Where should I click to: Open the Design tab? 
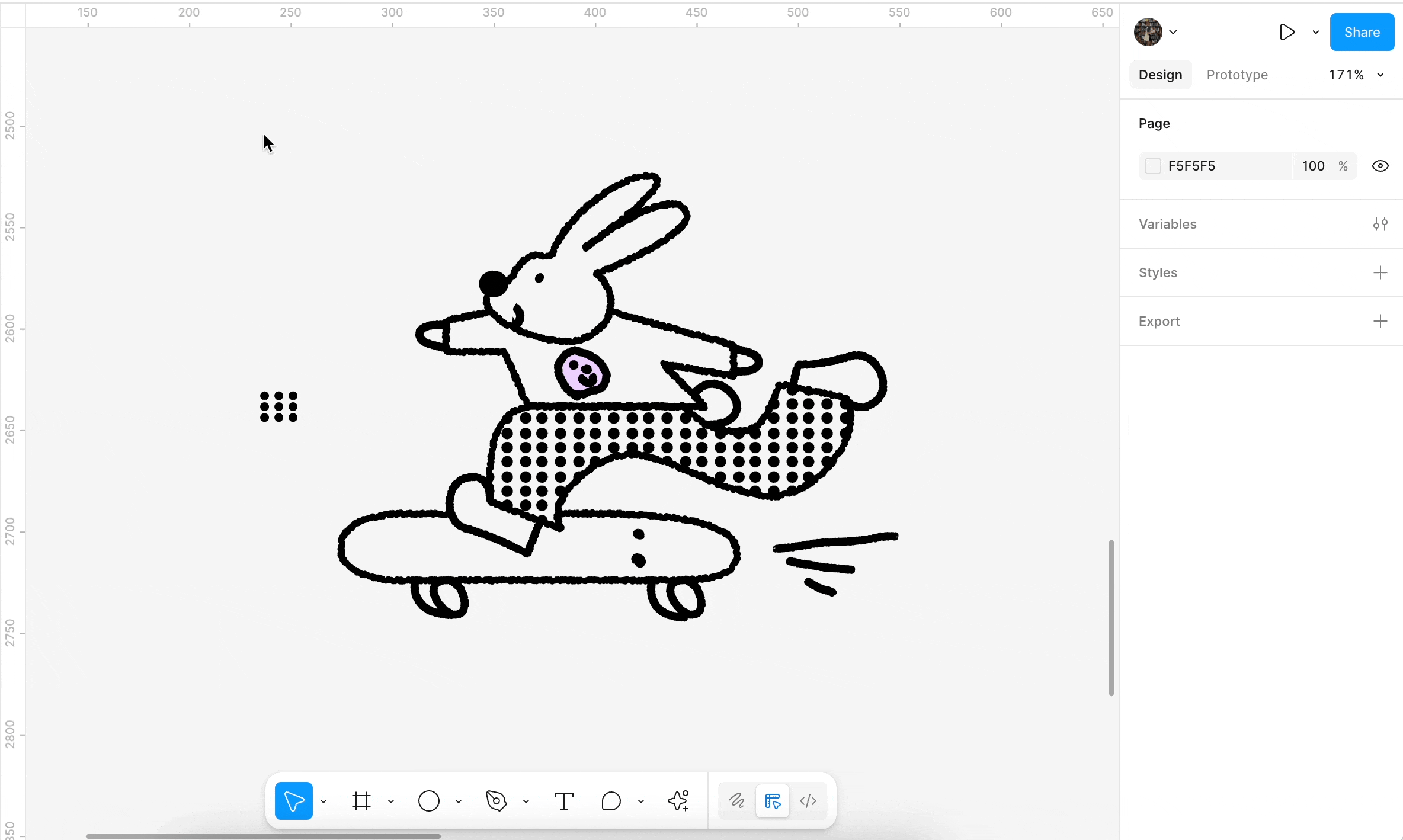[1160, 75]
